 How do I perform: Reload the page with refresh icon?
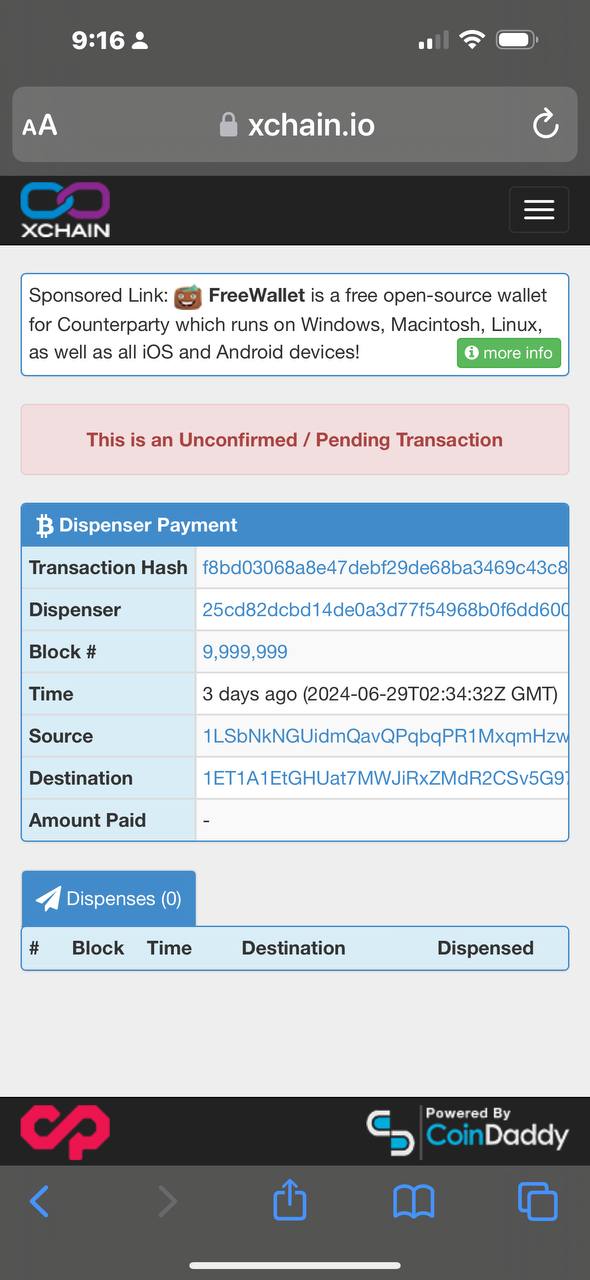(x=545, y=125)
